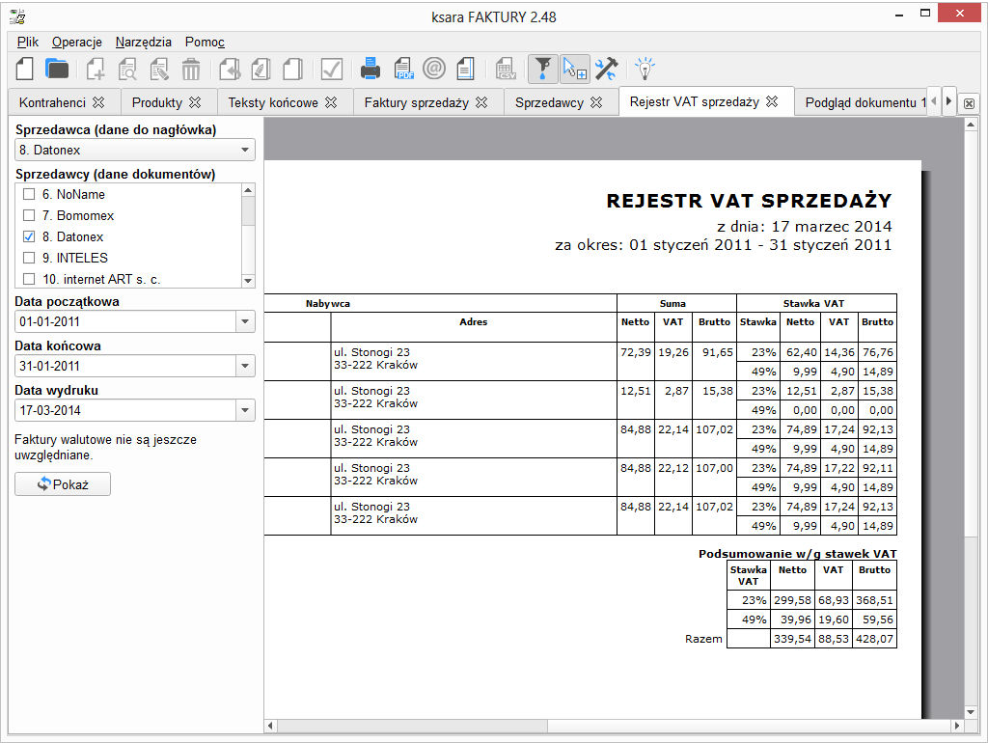Open the Pomoc menu

[x=204, y=42]
